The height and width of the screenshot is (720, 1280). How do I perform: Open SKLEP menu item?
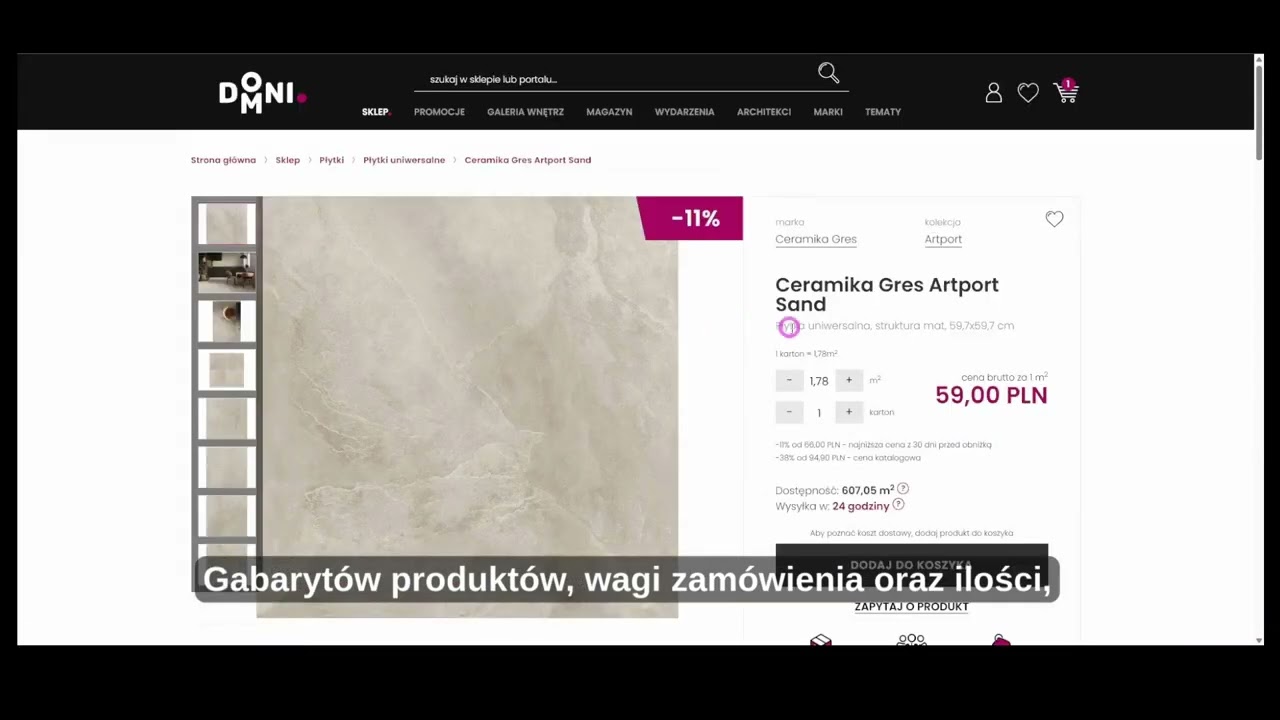tap(376, 112)
